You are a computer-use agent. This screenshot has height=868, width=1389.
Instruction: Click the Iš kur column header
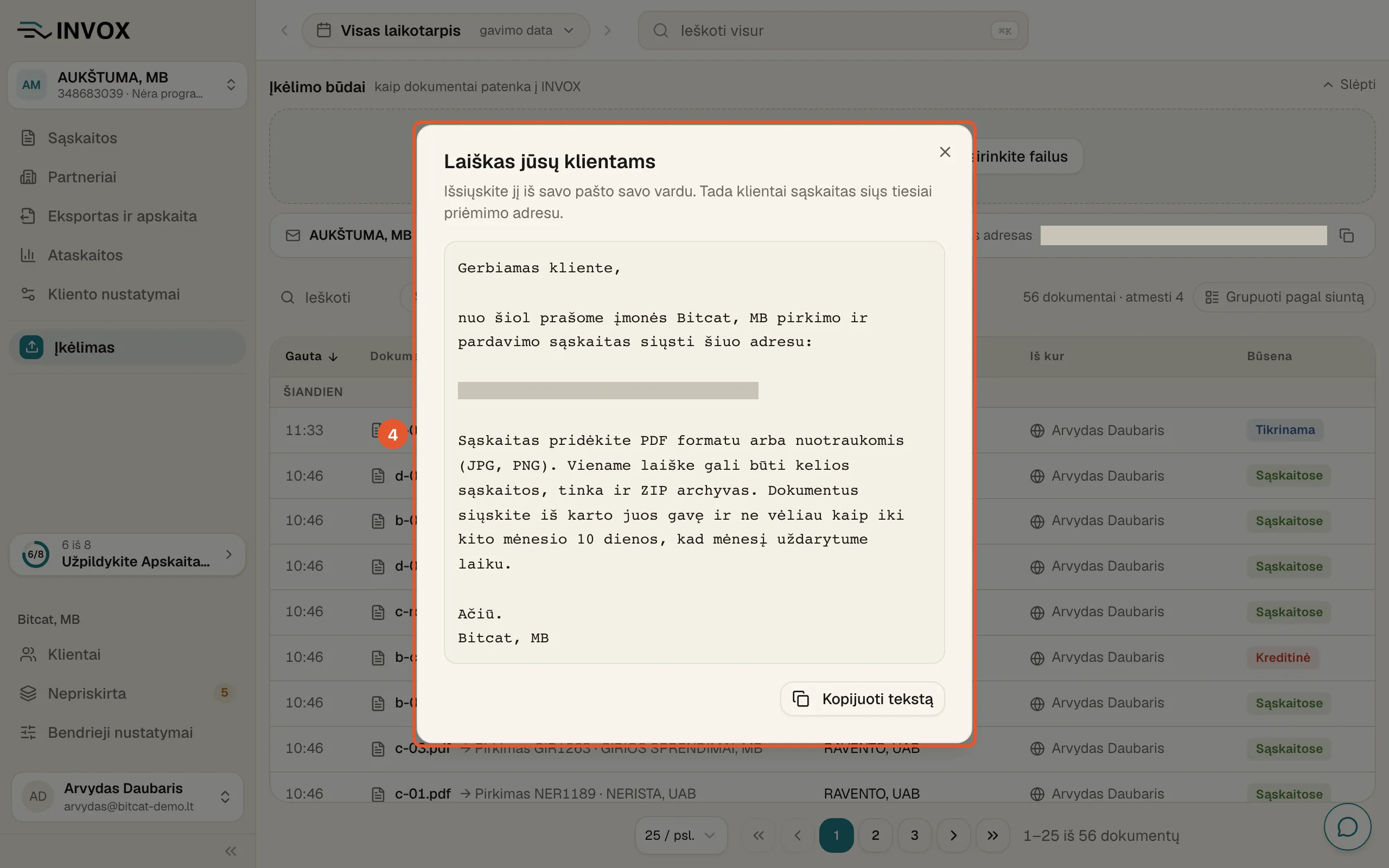[1047, 356]
